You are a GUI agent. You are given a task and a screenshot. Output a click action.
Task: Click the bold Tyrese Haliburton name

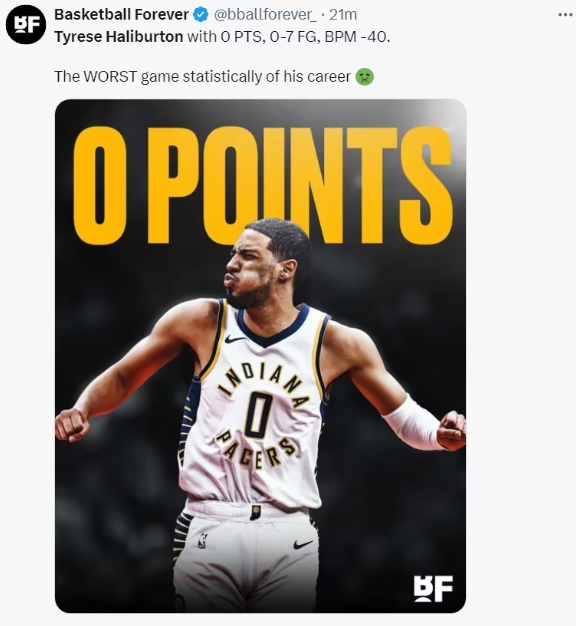point(119,37)
